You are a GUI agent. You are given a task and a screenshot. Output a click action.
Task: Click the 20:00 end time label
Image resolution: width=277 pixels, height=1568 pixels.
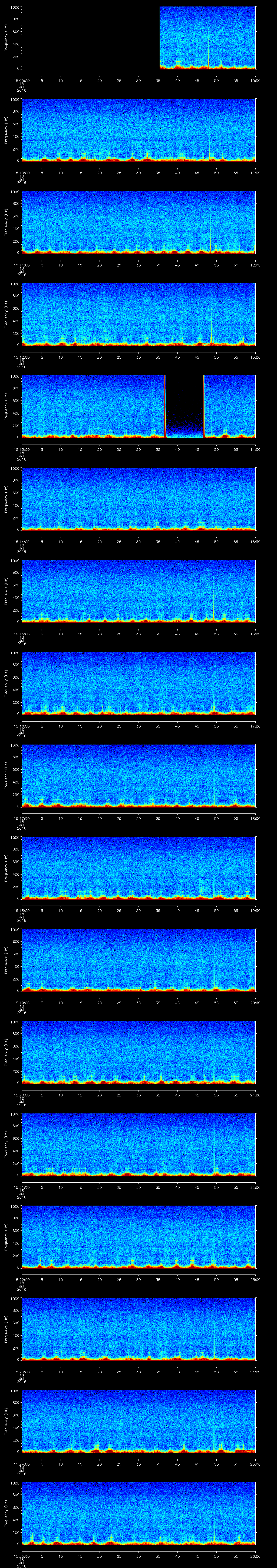pos(255,1003)
